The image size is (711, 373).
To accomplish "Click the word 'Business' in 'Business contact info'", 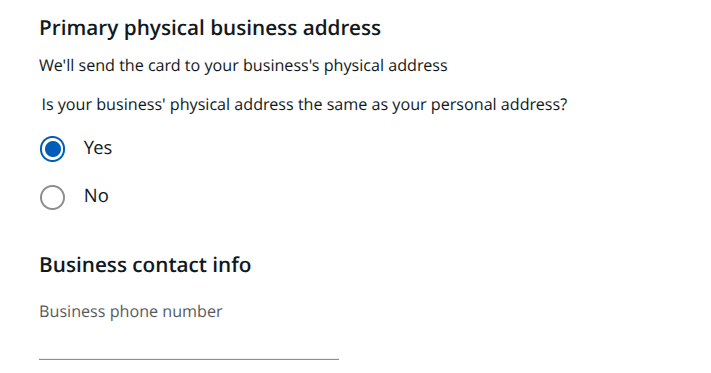I will click(x=83, y=265).
